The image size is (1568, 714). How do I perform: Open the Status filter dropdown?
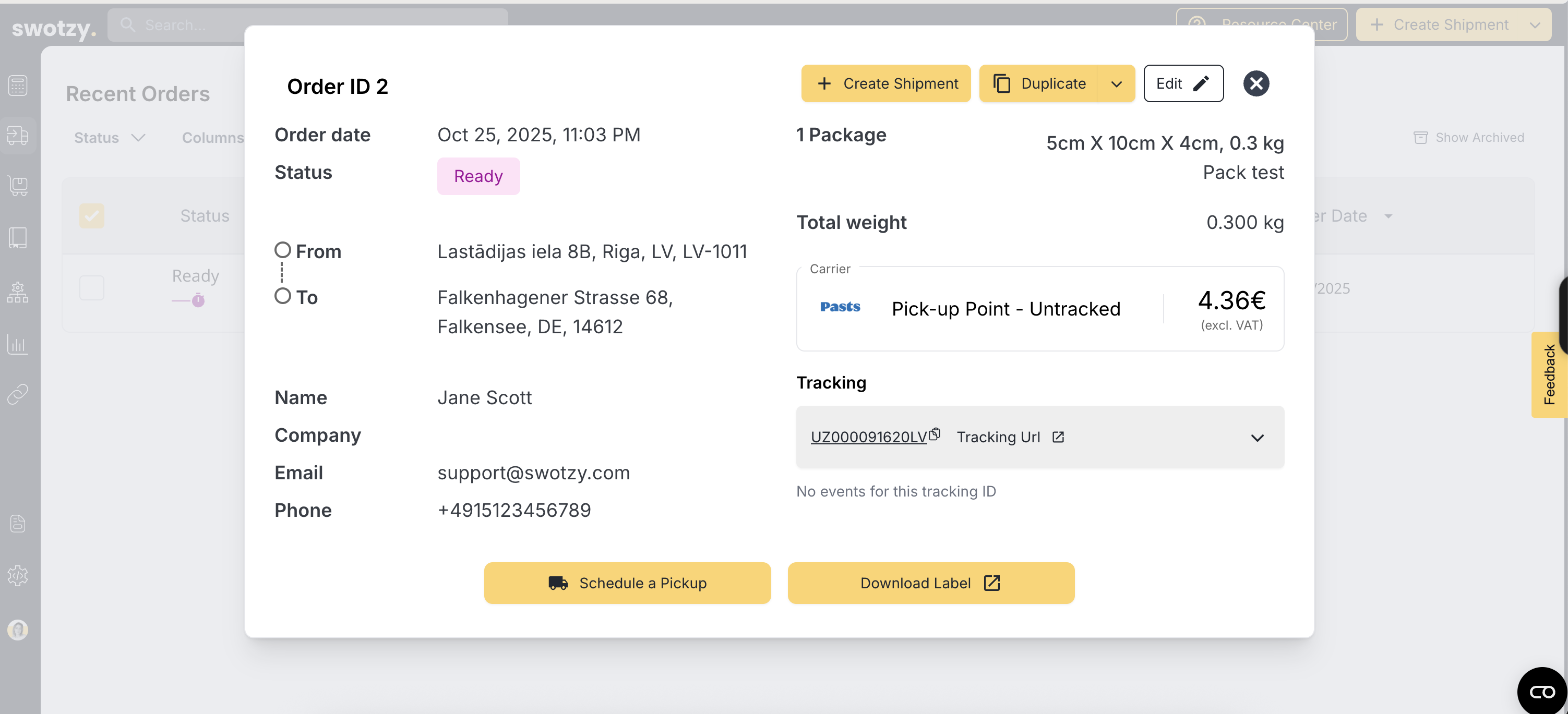pyautogui.click(x=109, y=138)
